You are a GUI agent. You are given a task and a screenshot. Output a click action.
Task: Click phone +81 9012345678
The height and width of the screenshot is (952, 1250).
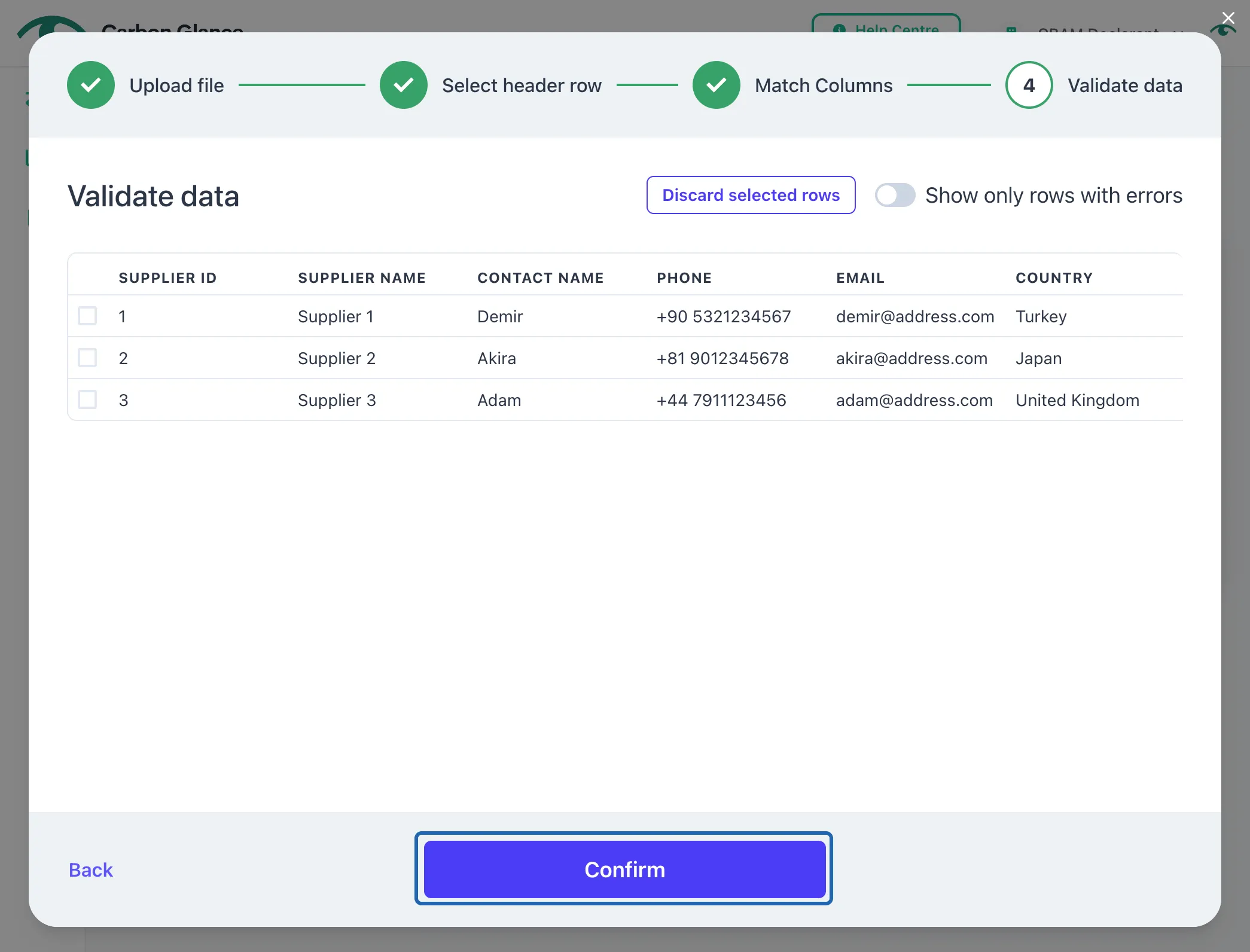click(x=722, y=358)
